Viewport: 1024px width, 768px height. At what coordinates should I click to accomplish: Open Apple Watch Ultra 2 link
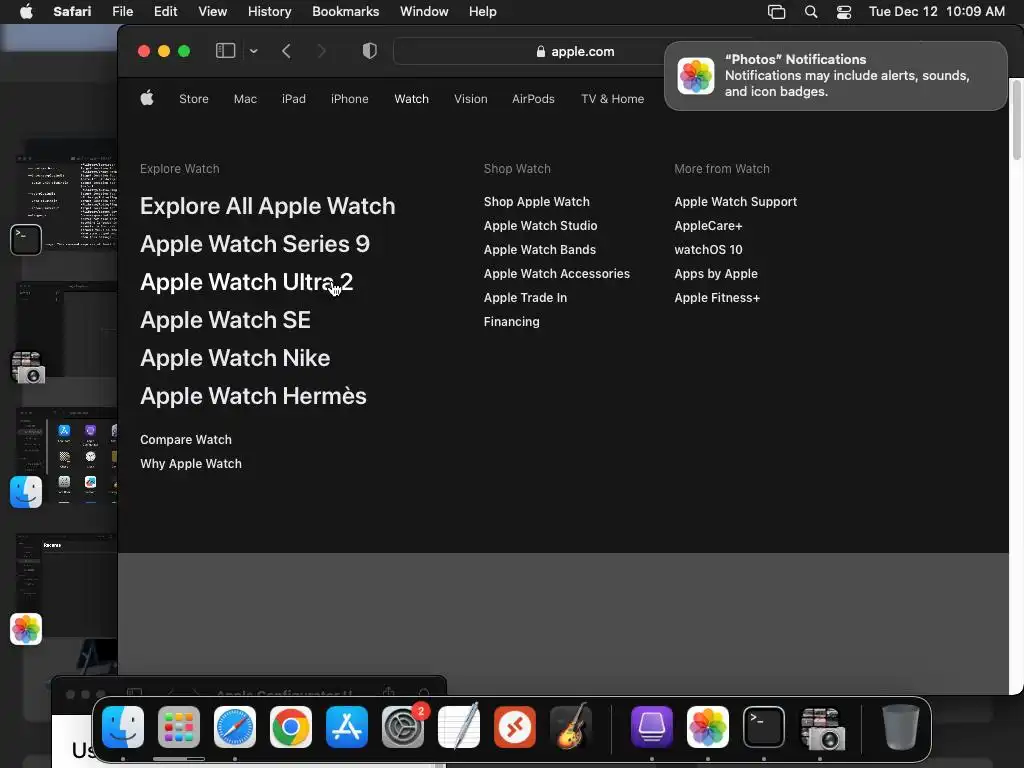(x=247, y=282)
